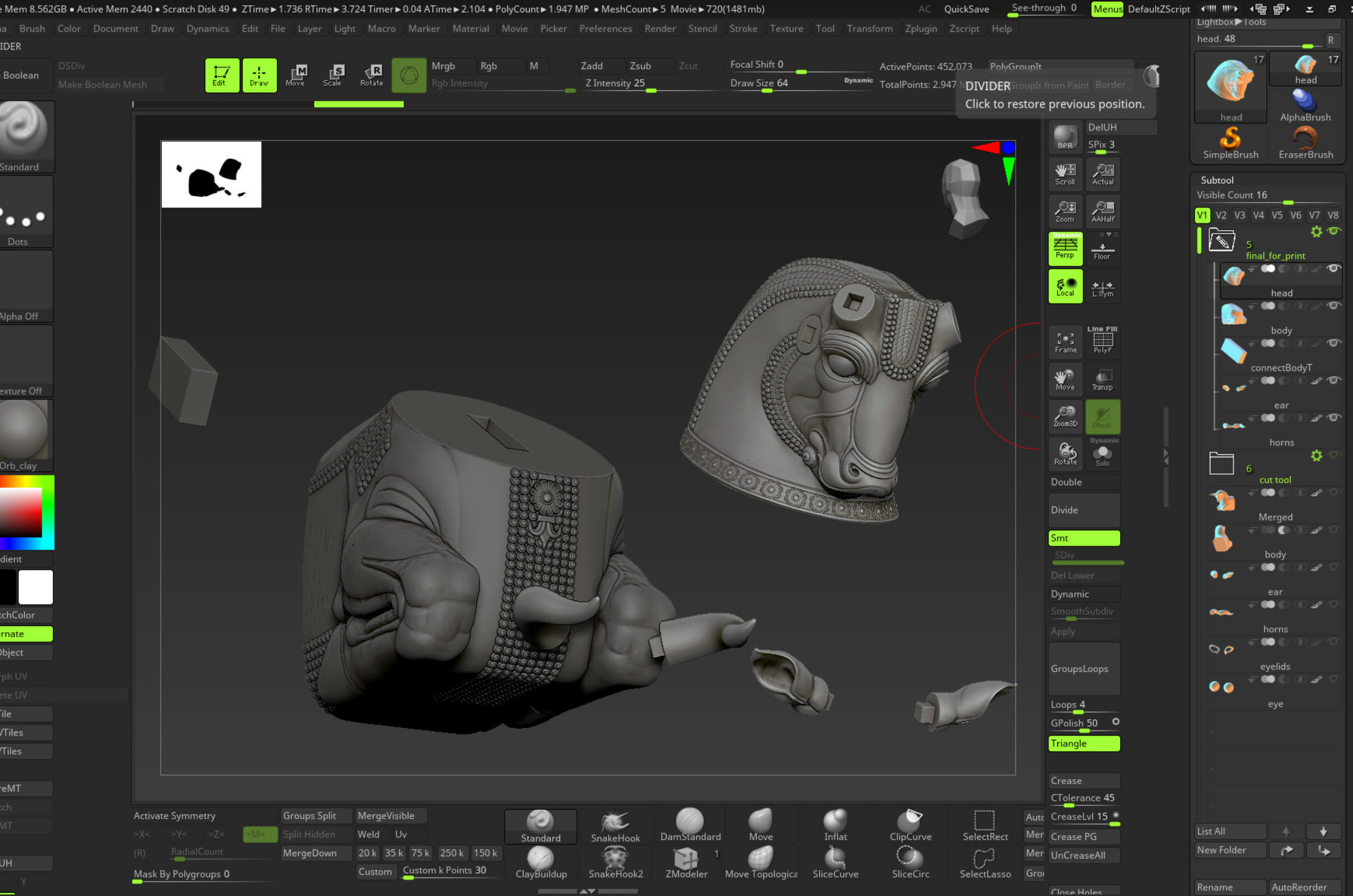The image size is (1353, 896).
Task: Switch to the Rotate gizmo tool
Action: 372,75
